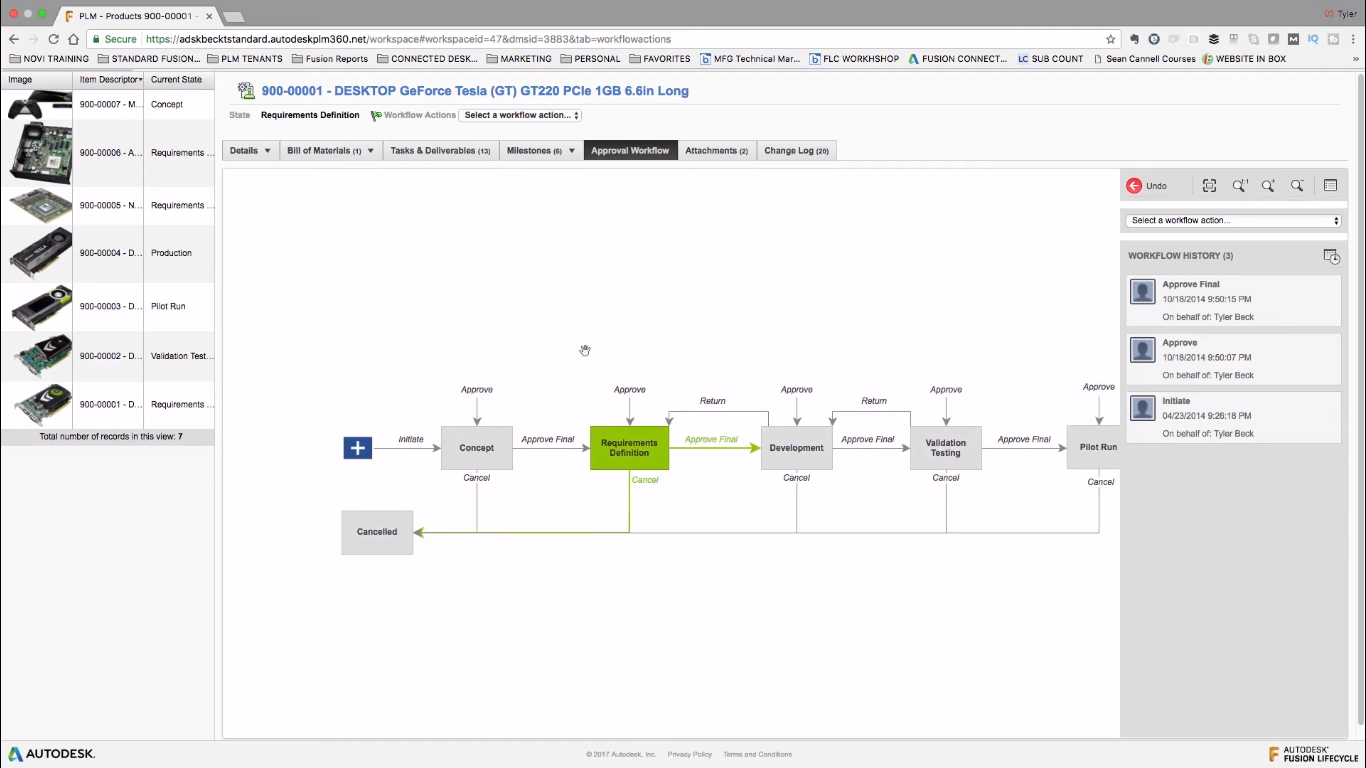
Task: Reload the page in Chrome
Action: click(53, 39)
